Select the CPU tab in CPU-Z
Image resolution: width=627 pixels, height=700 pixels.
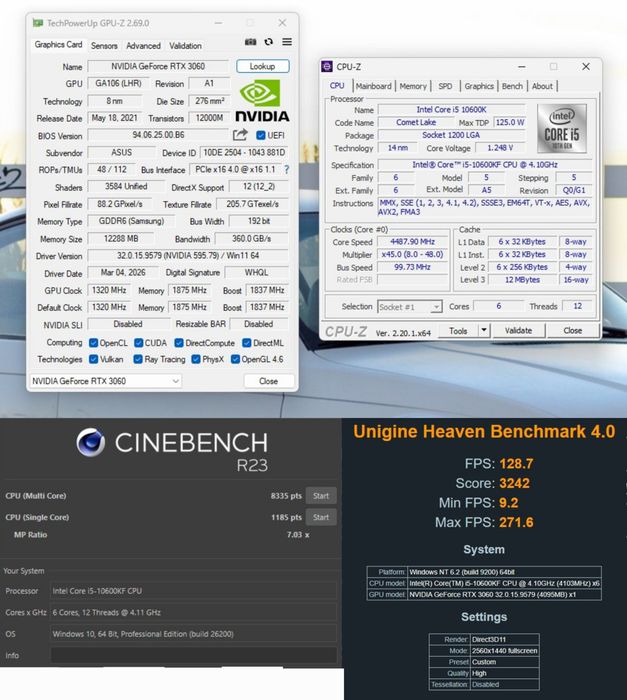[337, 86]
